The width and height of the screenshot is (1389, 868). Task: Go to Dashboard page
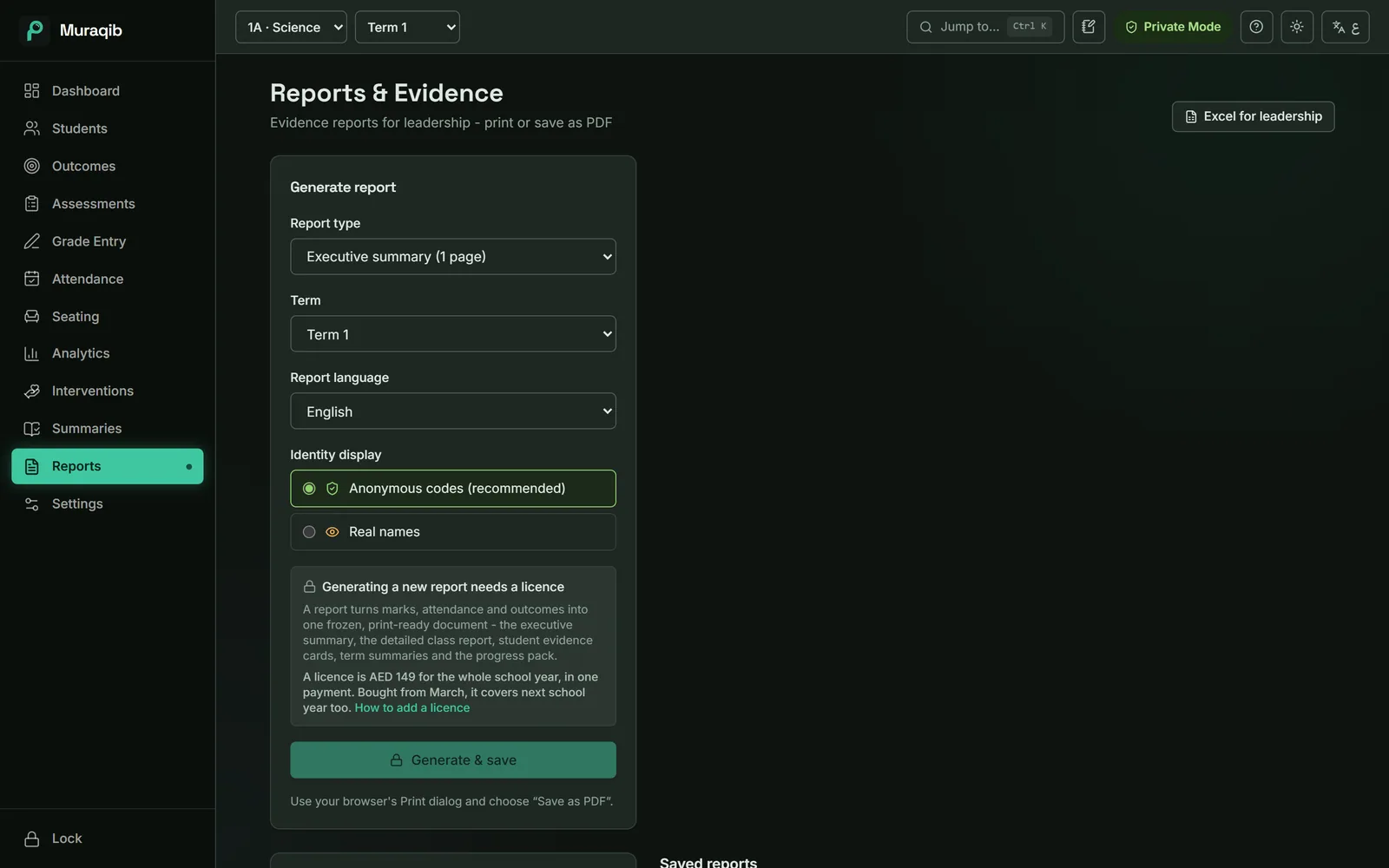coord(108,91)
